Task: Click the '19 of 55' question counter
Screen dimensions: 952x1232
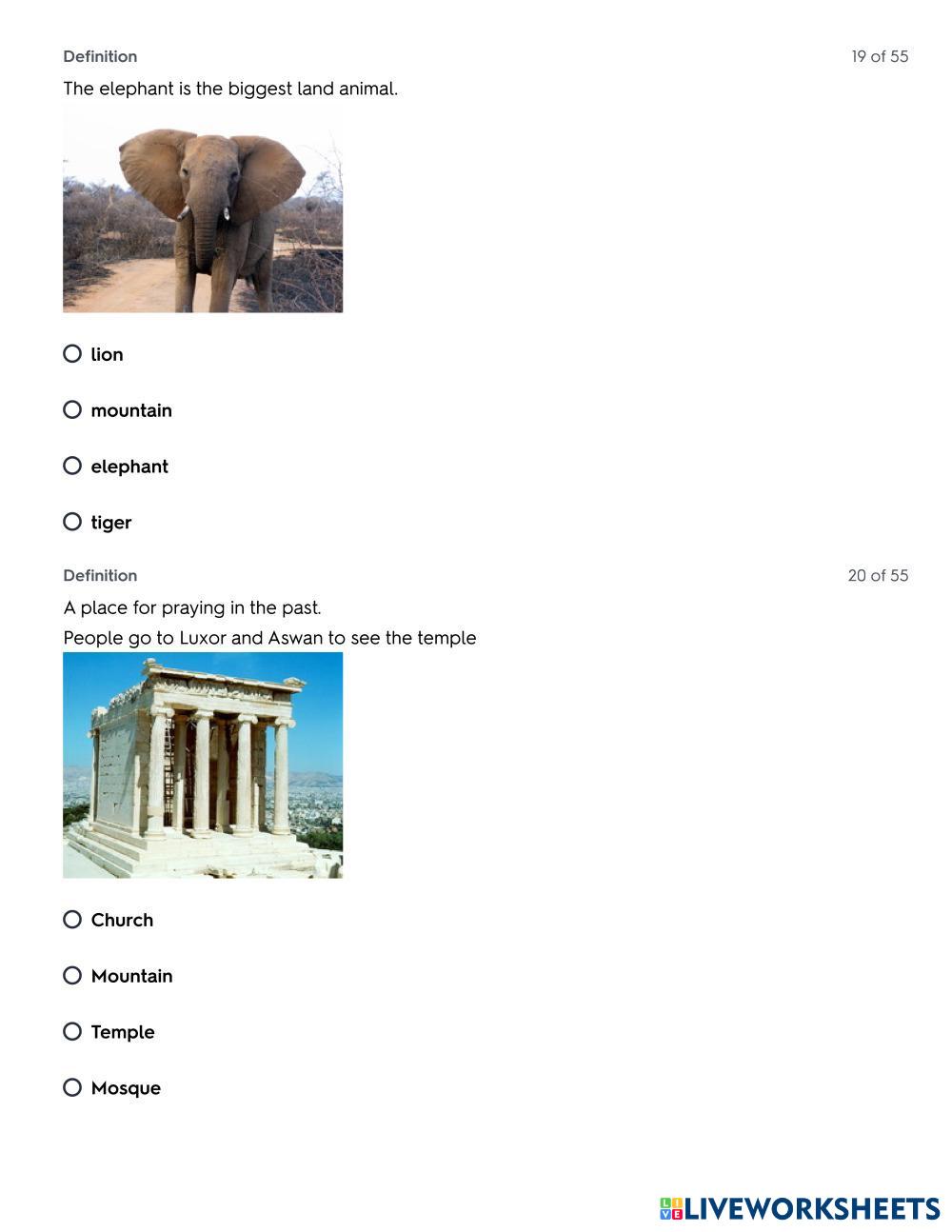Action: pyautogui.click(x=880, y=56)
